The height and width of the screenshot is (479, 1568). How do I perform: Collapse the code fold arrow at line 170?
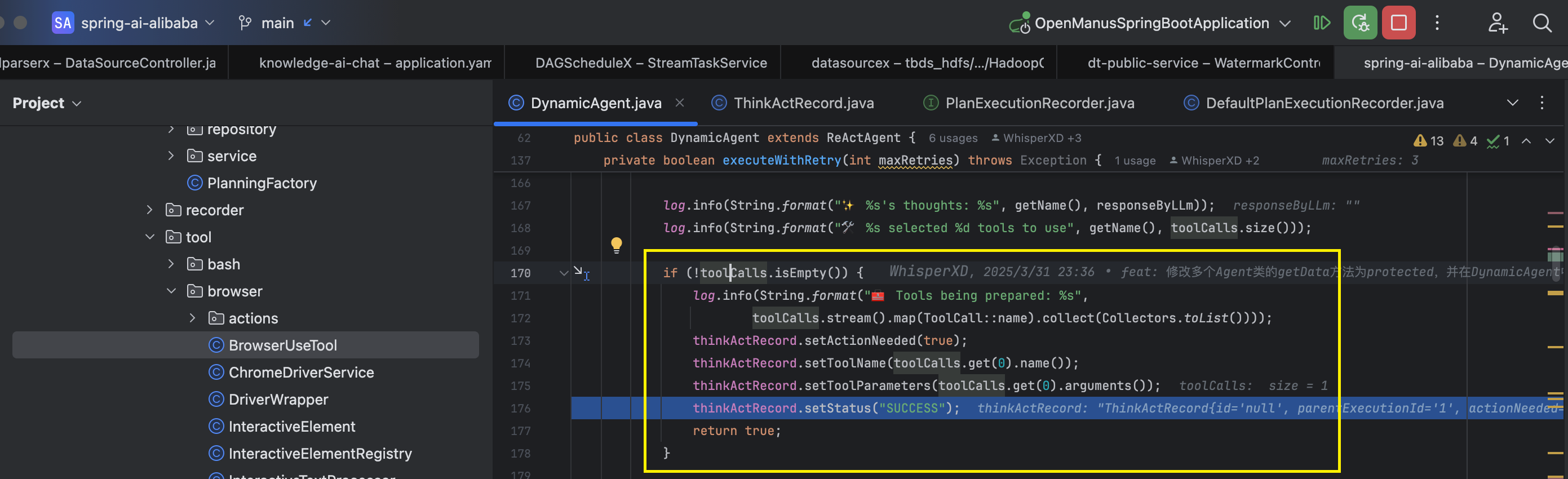[x=564, y=273]
